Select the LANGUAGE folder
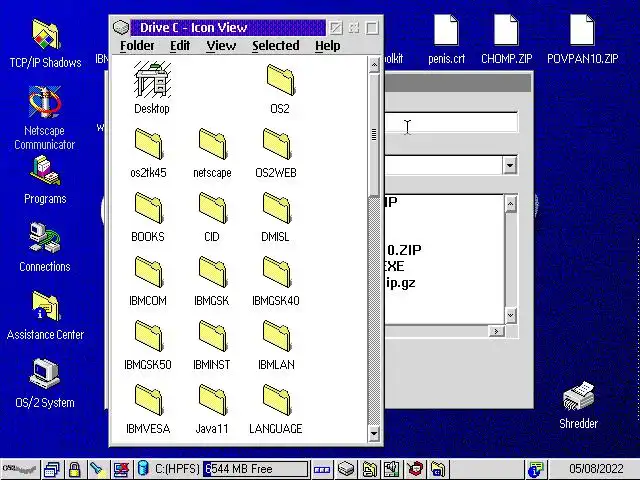The height and width of the screenshot is (480, 640). 276,400
